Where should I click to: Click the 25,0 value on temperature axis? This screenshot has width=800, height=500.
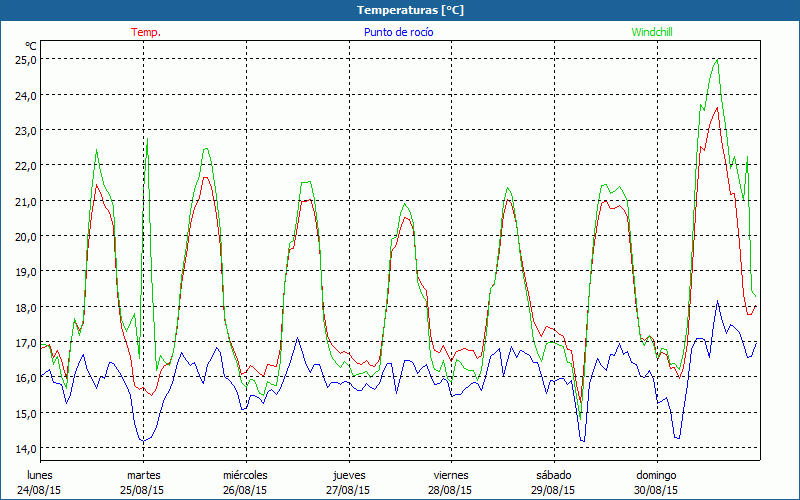click(x=25, y=59)
